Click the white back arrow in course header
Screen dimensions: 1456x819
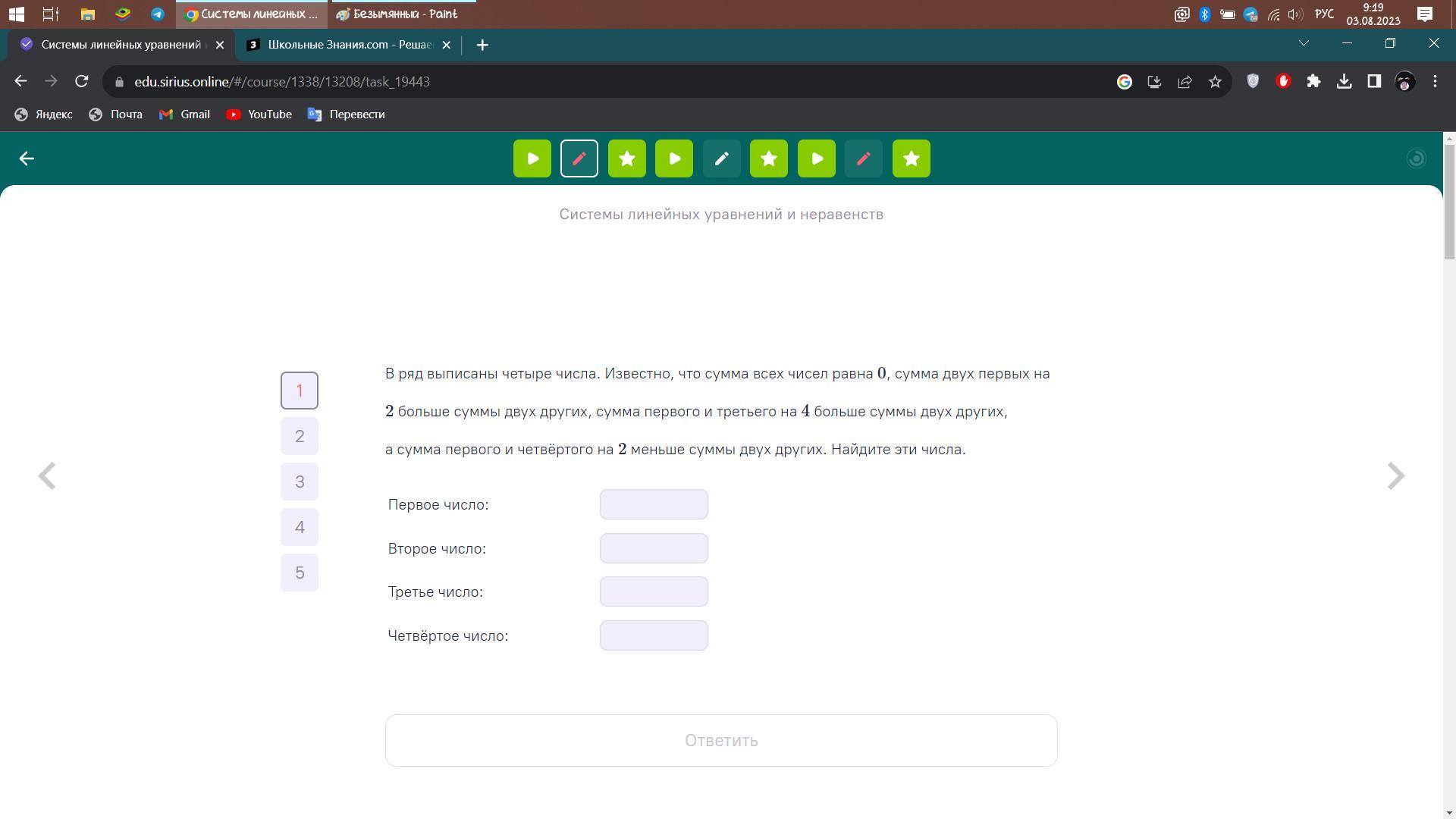click(x=27, y=158)
